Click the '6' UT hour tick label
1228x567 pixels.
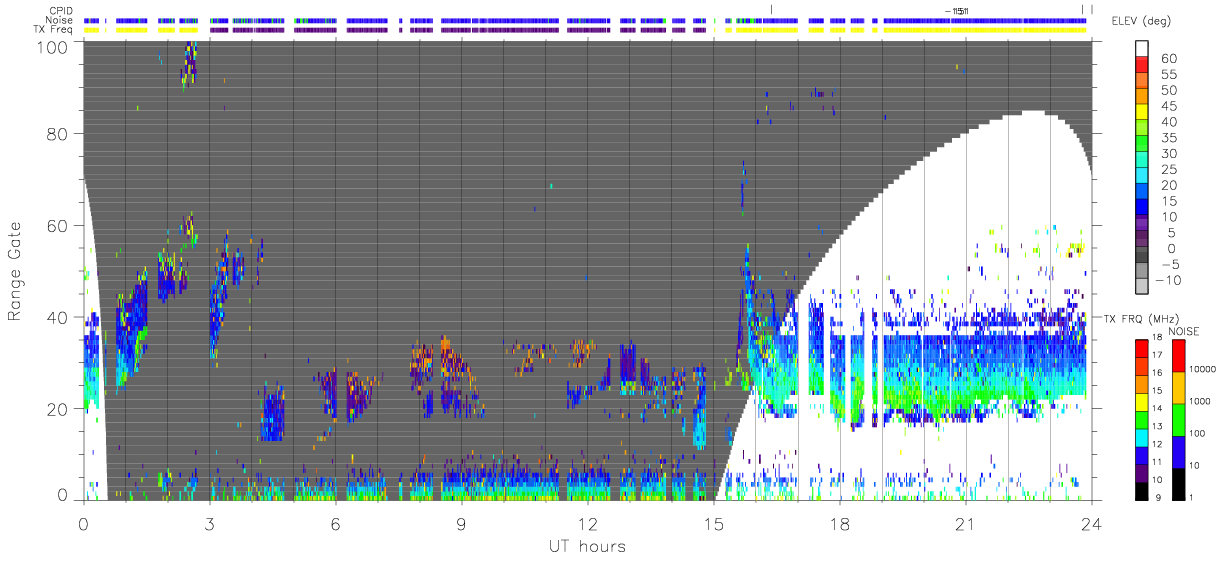335,523
